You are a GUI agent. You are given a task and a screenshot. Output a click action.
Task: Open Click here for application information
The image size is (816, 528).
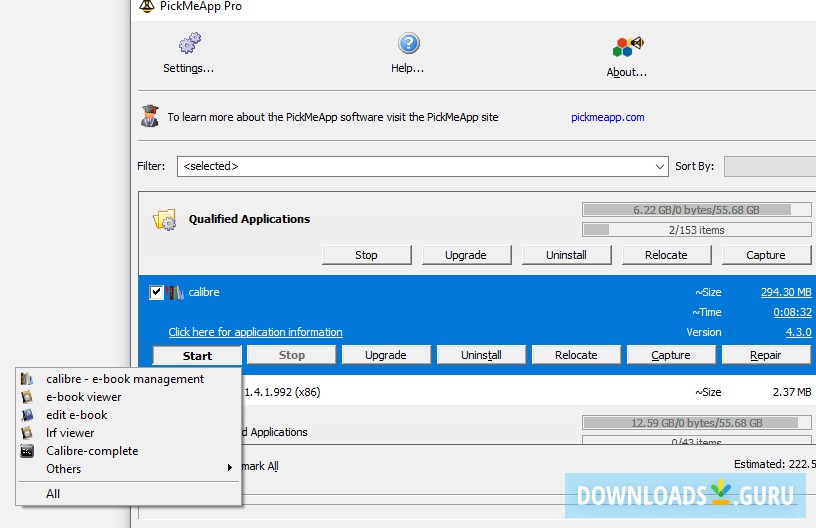click(256, 332)
